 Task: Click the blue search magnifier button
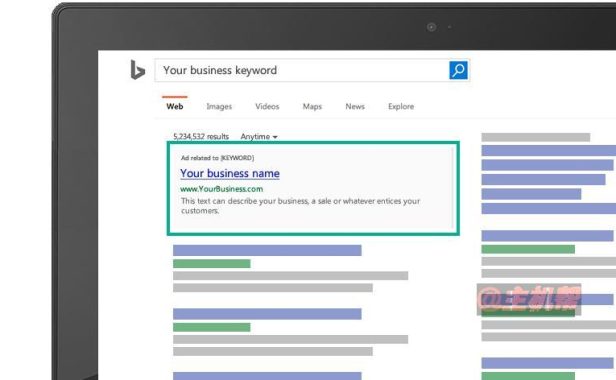(458, 70)
